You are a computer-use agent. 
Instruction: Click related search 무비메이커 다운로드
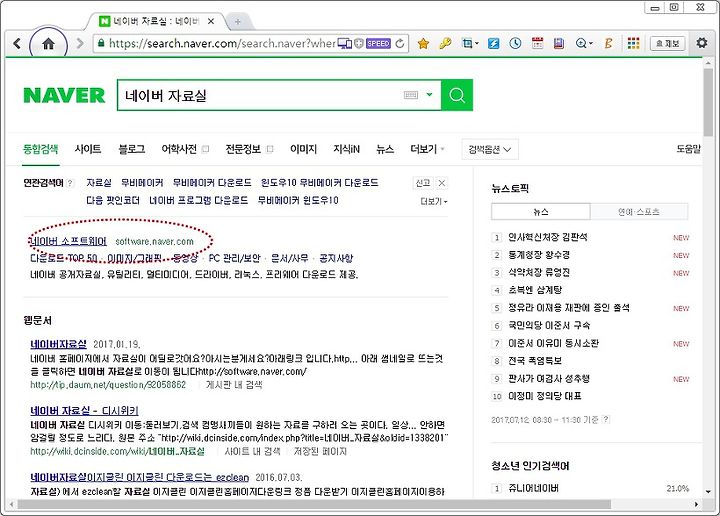[212, 183]
